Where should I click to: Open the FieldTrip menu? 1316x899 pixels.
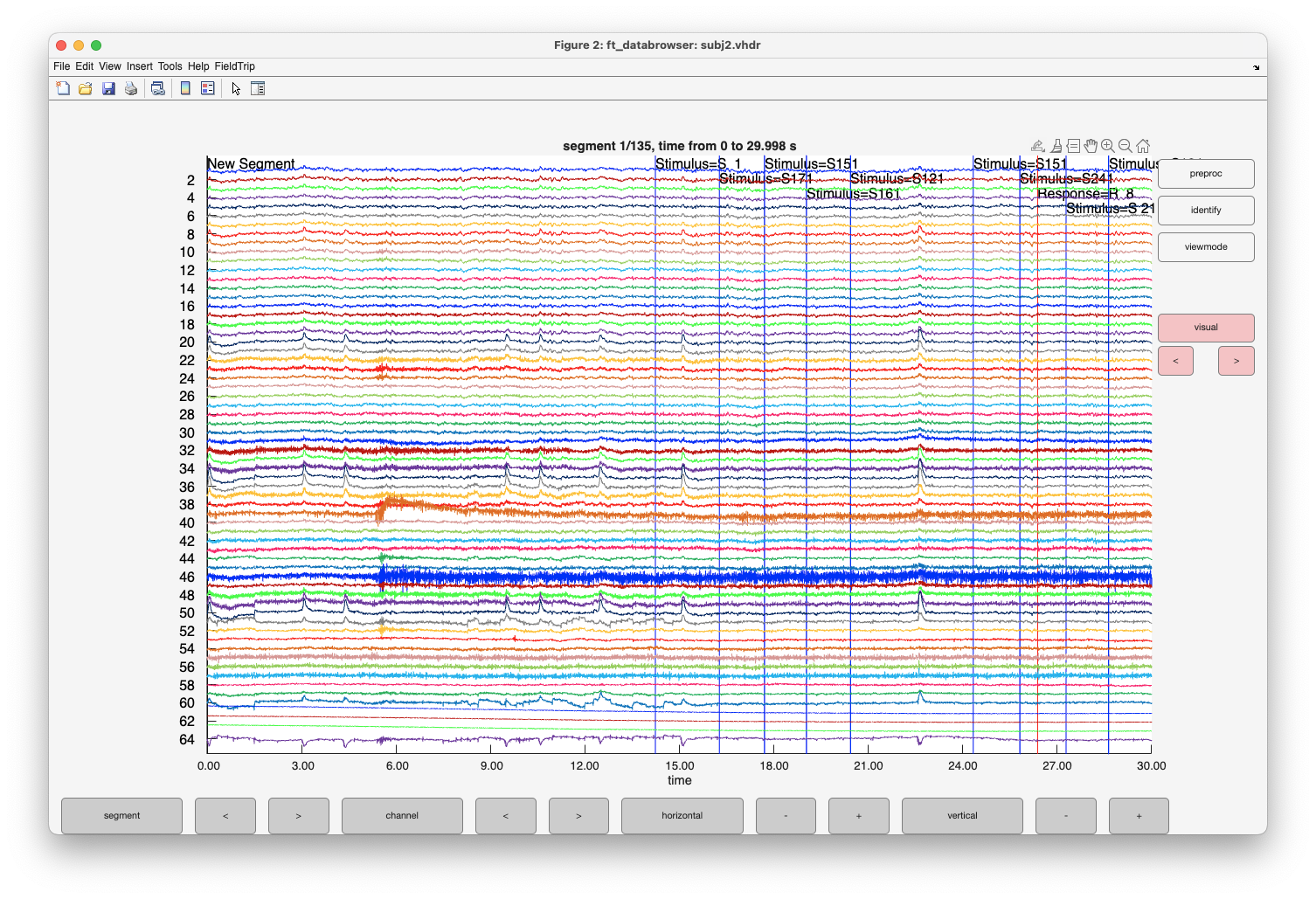click(234, 66)
